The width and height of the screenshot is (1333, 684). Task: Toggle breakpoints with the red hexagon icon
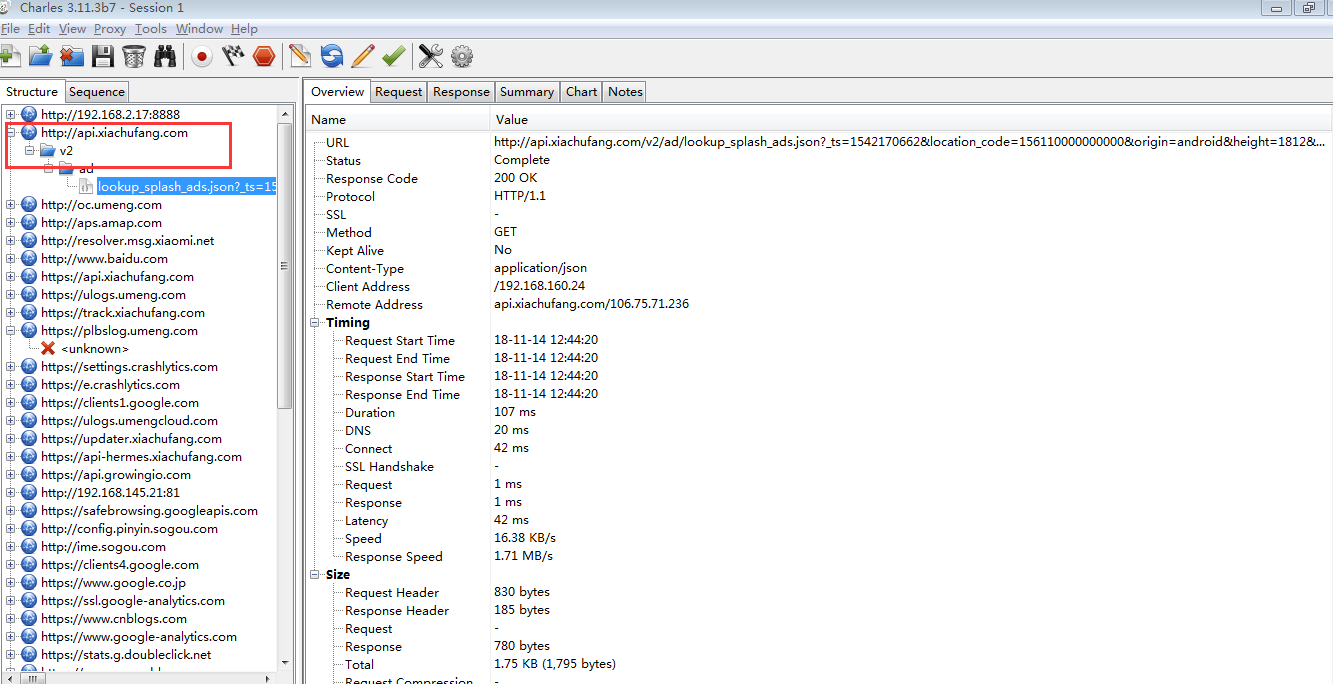coord(264,56)
